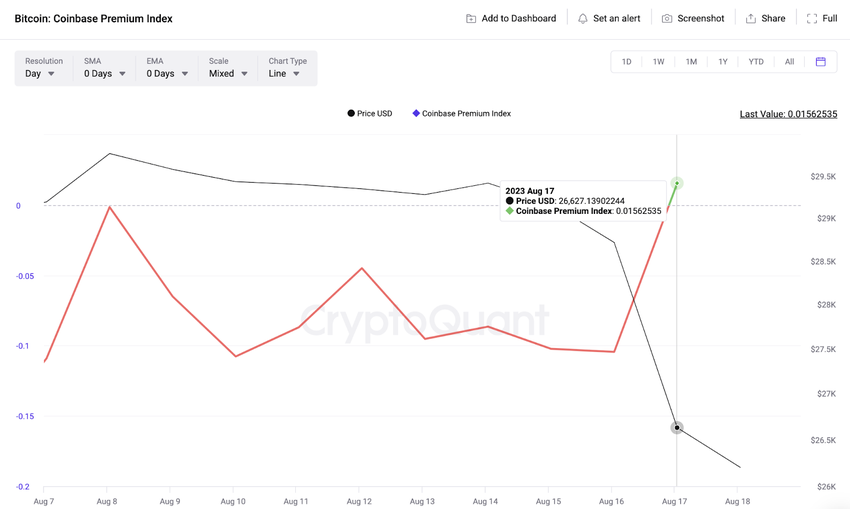This screenshot has height=509, width=850.
Task: Select the YTD time range
Action: click(756, 62)
